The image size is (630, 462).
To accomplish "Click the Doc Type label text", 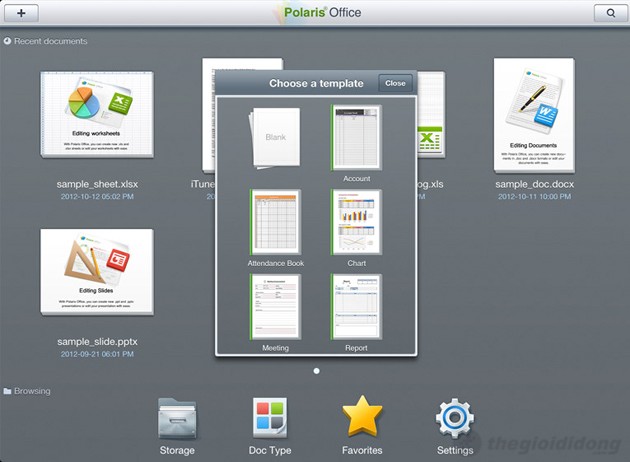I will [270, 450].
